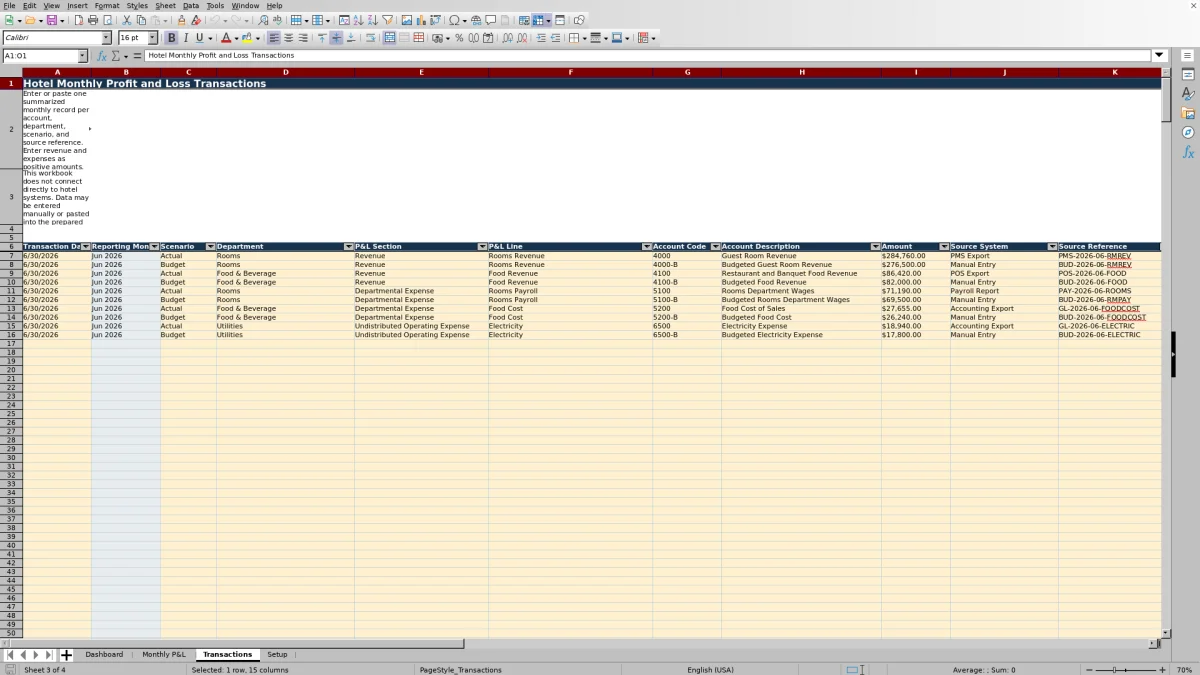The width and height of the screenshot is (1200, 675).
Task: Open the sidebar Properties panel icon
Action: 1188,75
